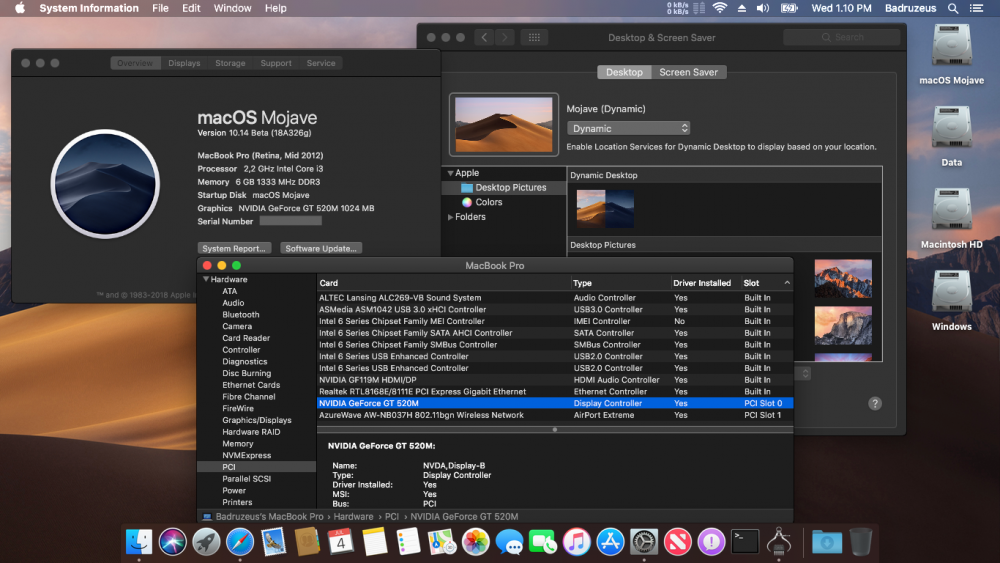Collapse the Hardware tree in System Report
The width and height of the screenshot is (1000, 563).
[206, 279]
